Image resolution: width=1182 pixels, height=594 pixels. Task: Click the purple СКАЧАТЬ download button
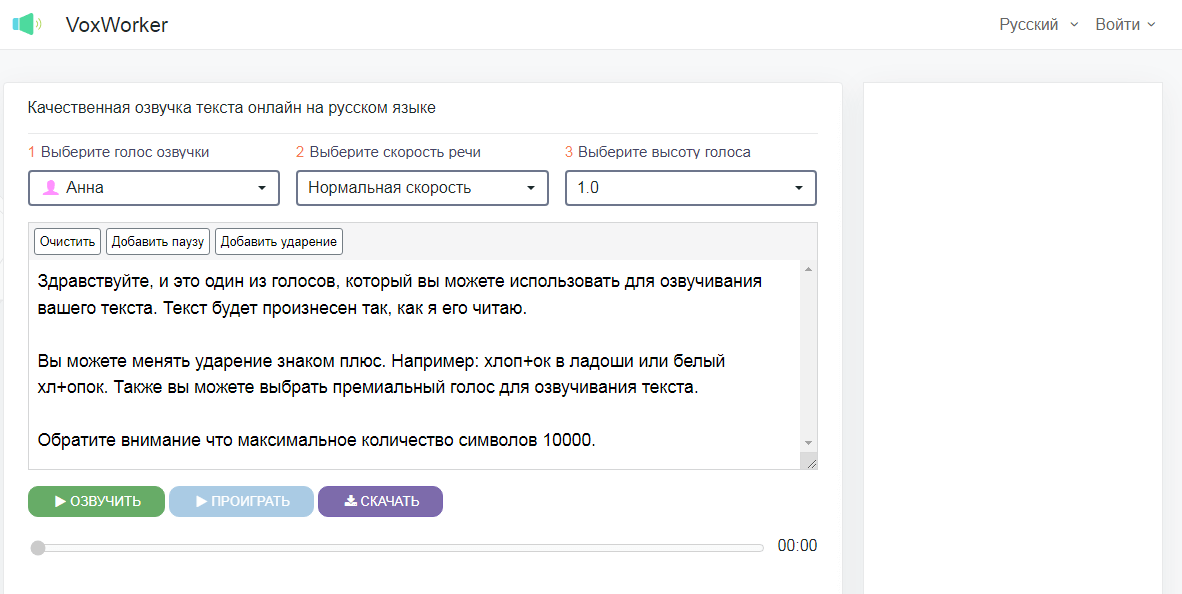(381, 501)
